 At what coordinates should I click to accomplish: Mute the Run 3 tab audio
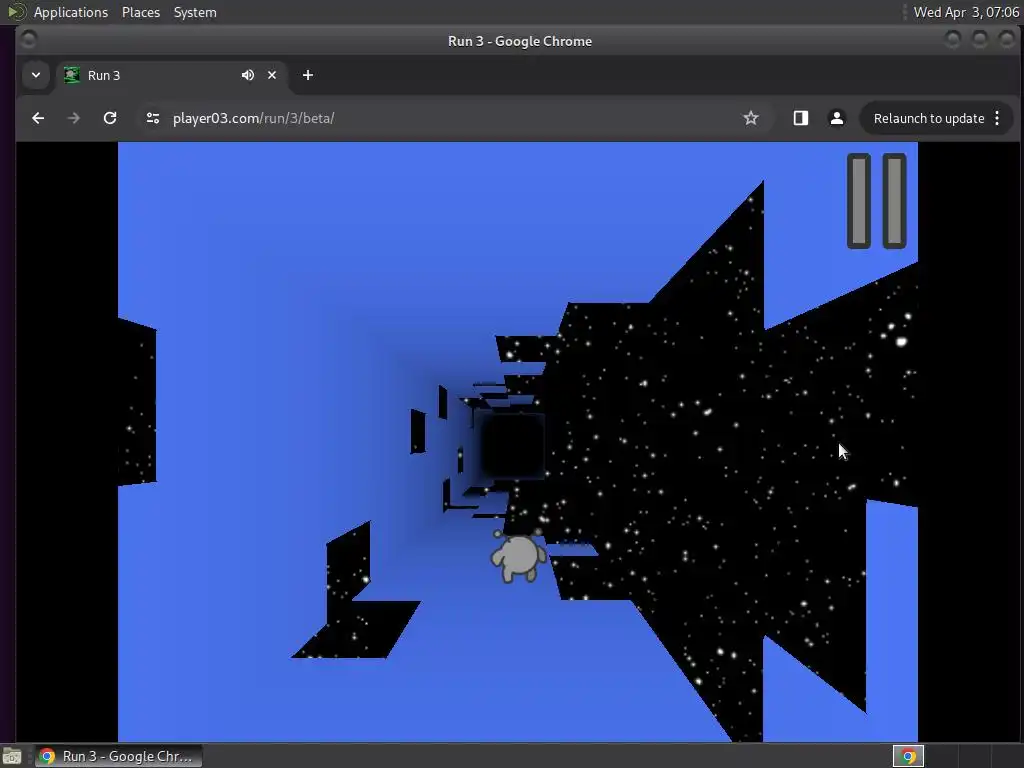(248, 75)
